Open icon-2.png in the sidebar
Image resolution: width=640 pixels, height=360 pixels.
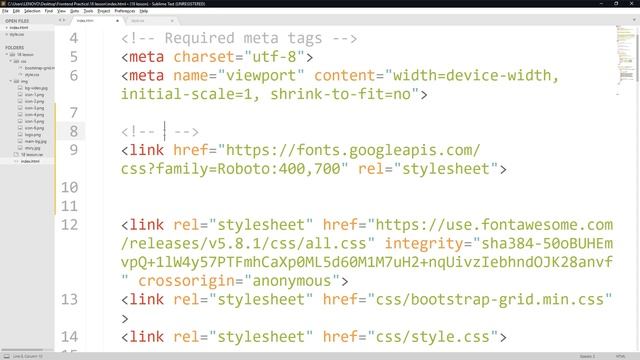(x=34, y=101)
